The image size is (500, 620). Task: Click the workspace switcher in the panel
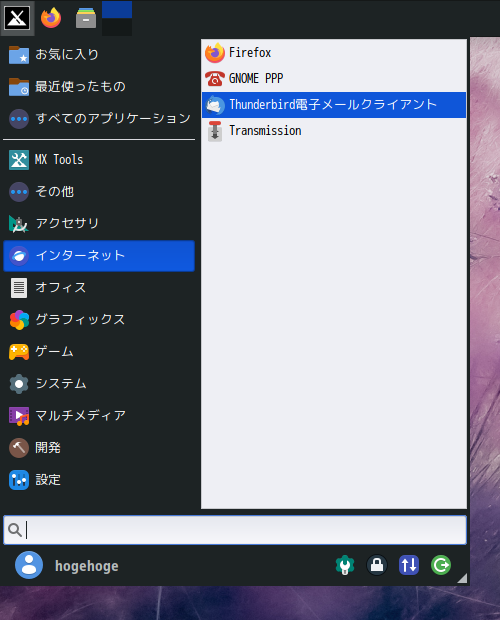point(117,18)
